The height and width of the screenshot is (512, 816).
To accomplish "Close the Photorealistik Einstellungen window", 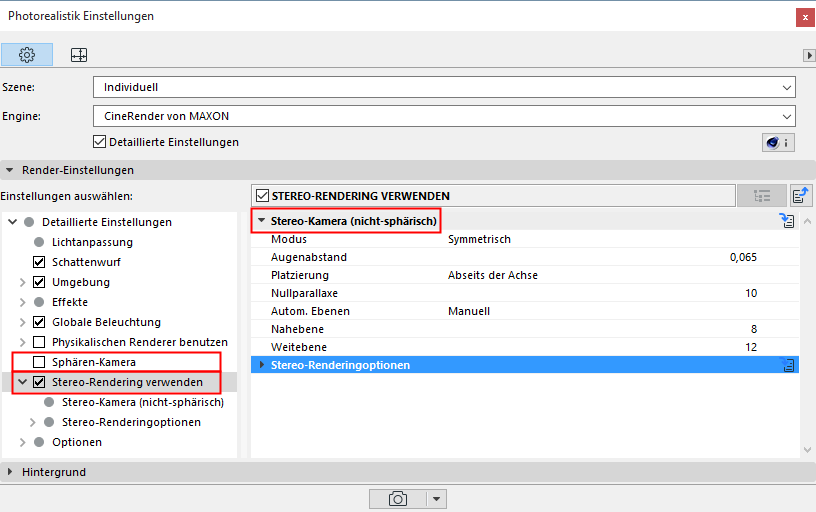I will 805,17.
